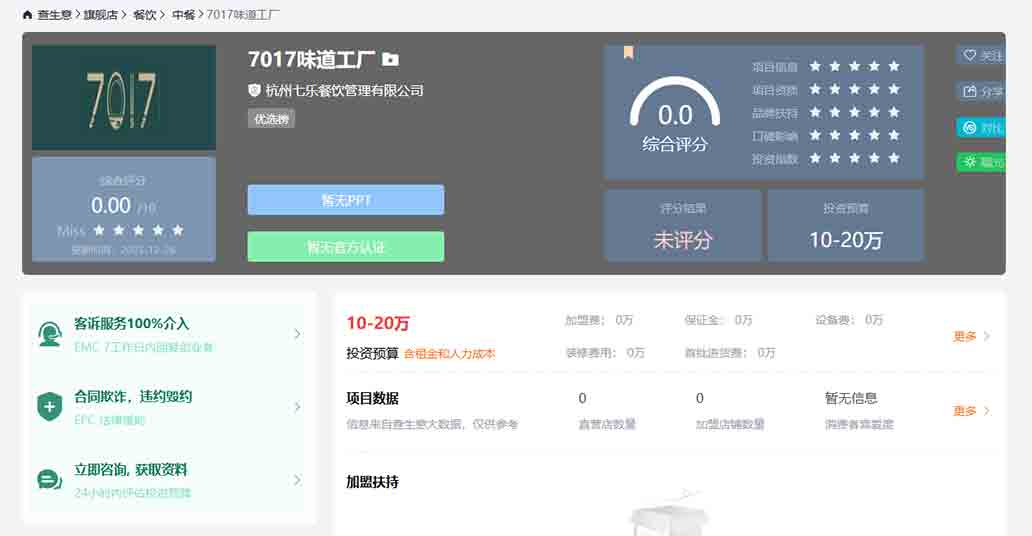1032x536 pixels.
Task: Expand the 合同欺诈, 违约毁约 chevron arrow
Action: [x=297, y=407]
